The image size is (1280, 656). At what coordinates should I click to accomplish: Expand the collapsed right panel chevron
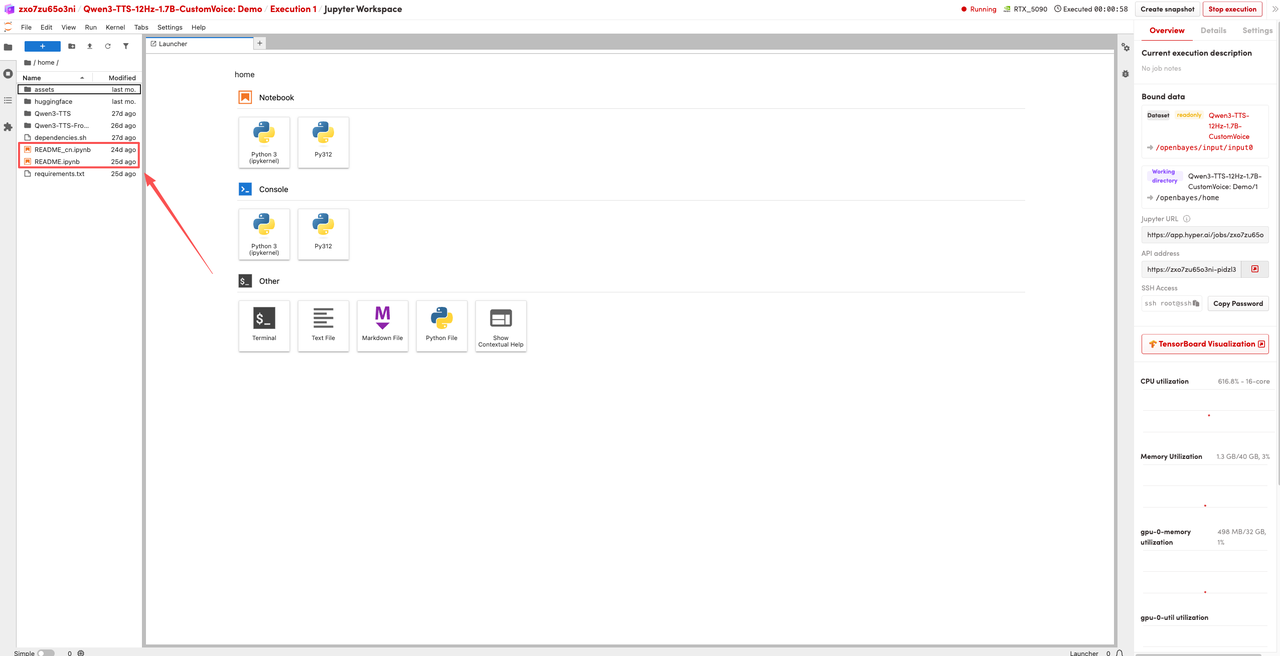click(1274, 9)
